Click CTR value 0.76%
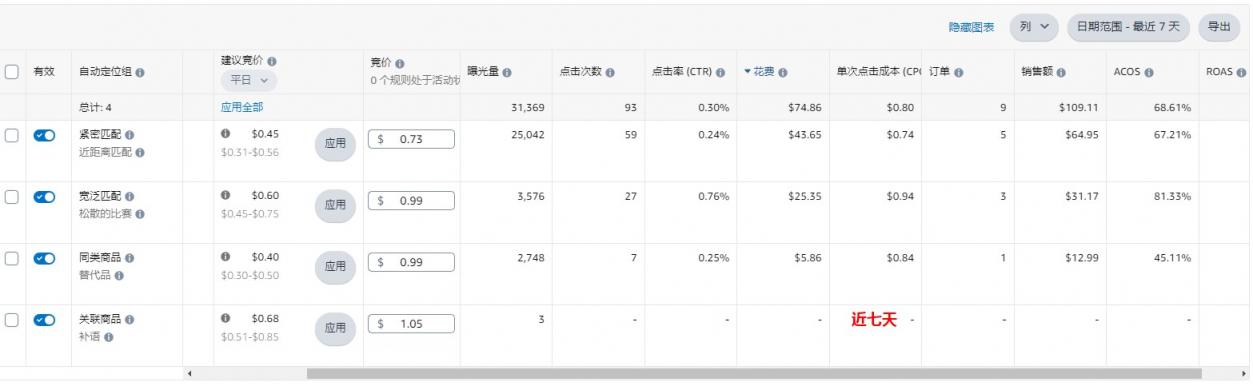Screen dimensions: 1253x386 click(713, 196)
